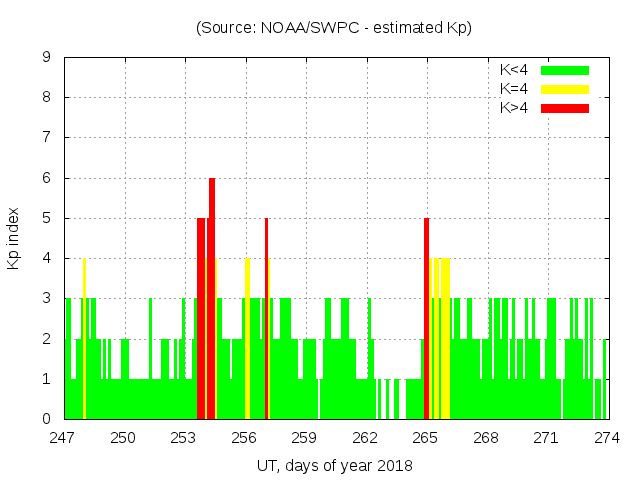Click the UT days of year 2018 label
This screenshot has width=640, height=480.
(x=334, y=465)
